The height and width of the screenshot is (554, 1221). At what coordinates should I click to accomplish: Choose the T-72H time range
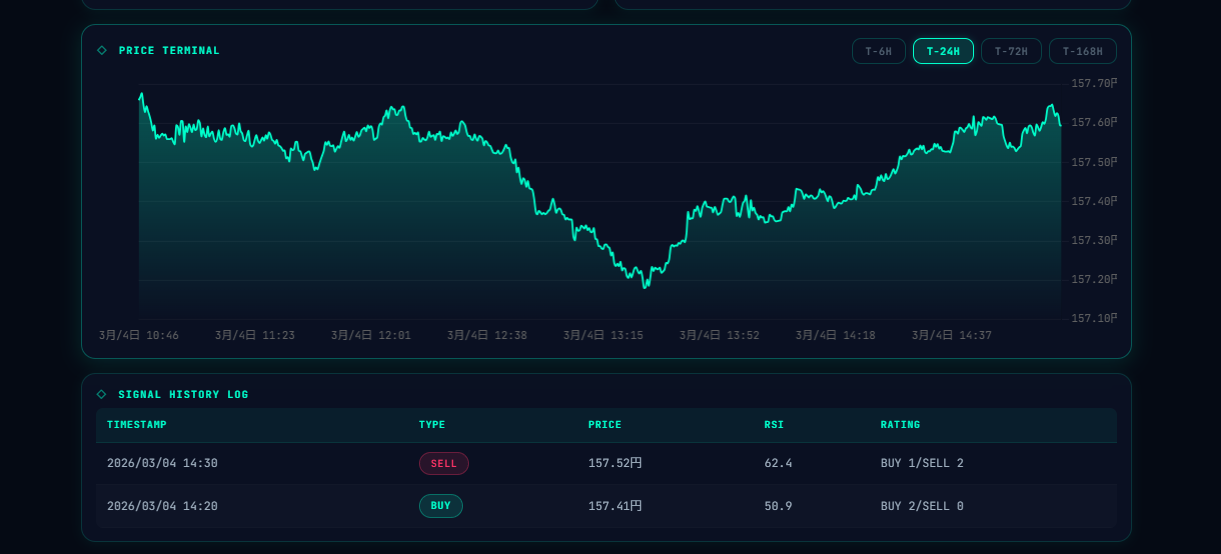(x=1010, y=51)
